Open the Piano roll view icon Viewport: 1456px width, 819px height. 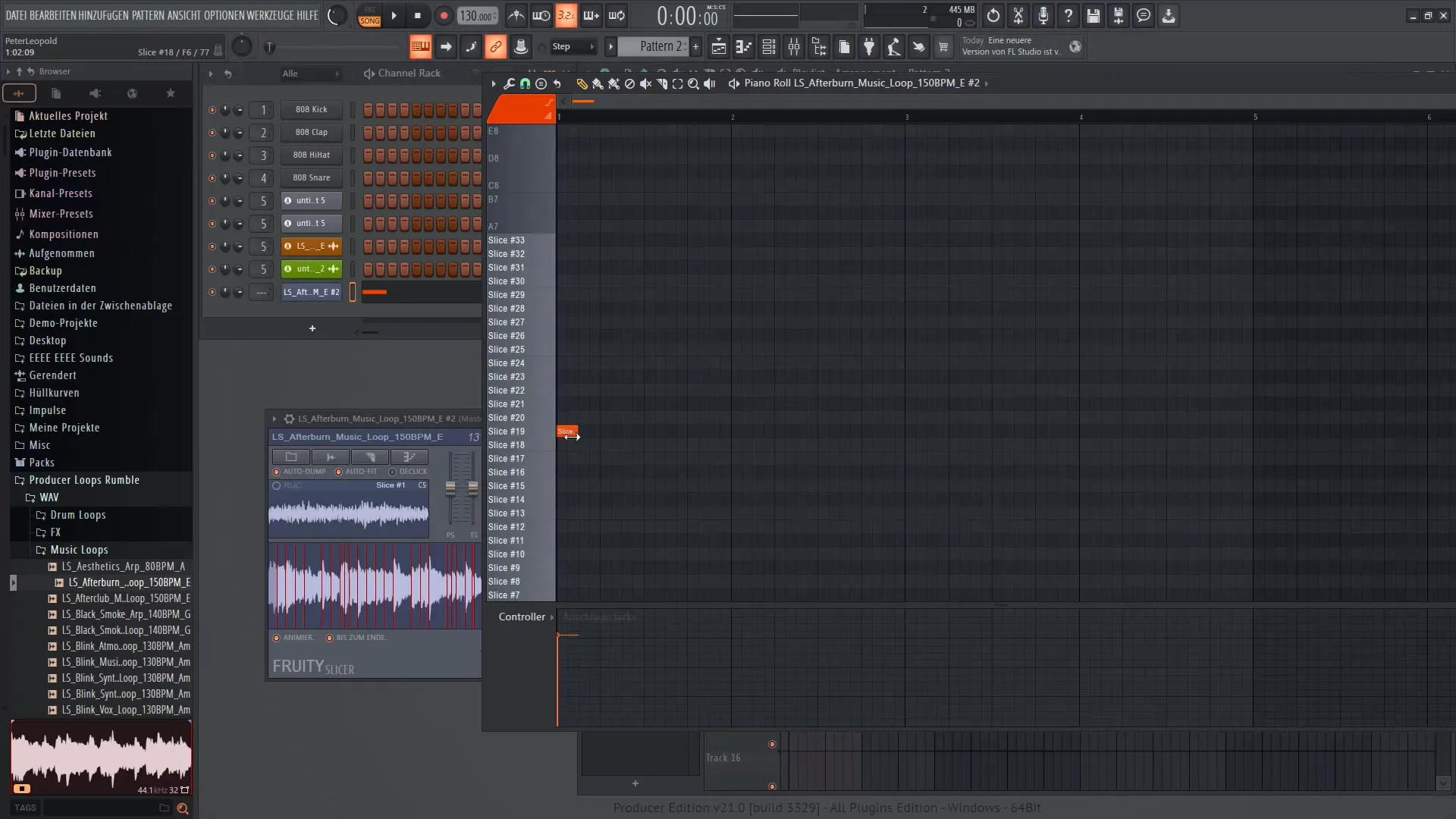click(x=744, y=47)
